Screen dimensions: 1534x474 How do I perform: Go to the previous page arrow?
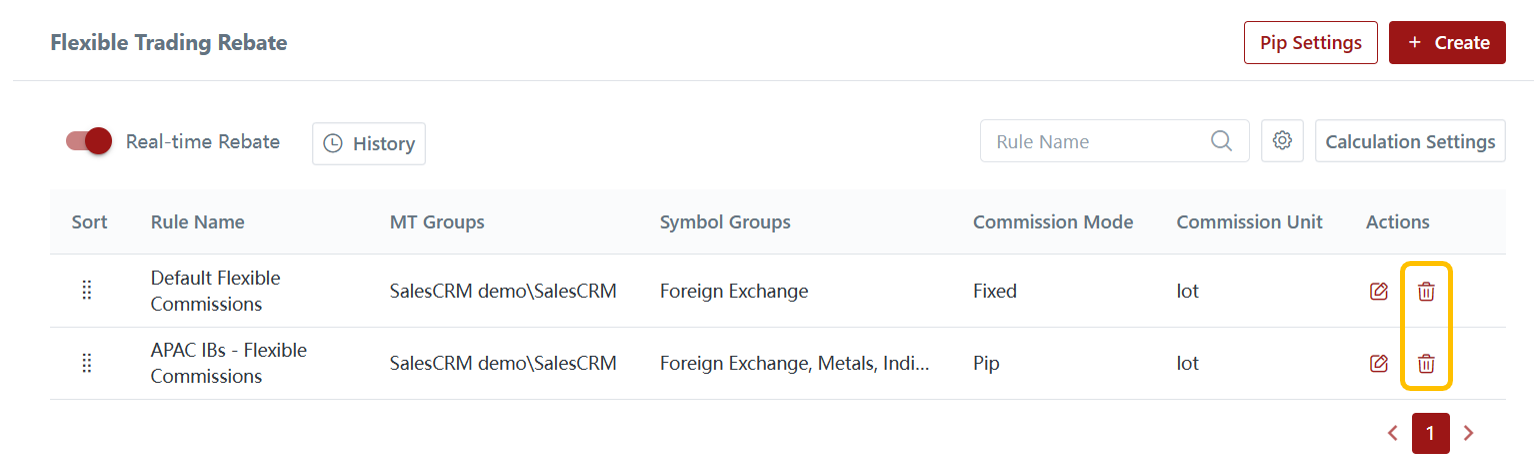1392,433
